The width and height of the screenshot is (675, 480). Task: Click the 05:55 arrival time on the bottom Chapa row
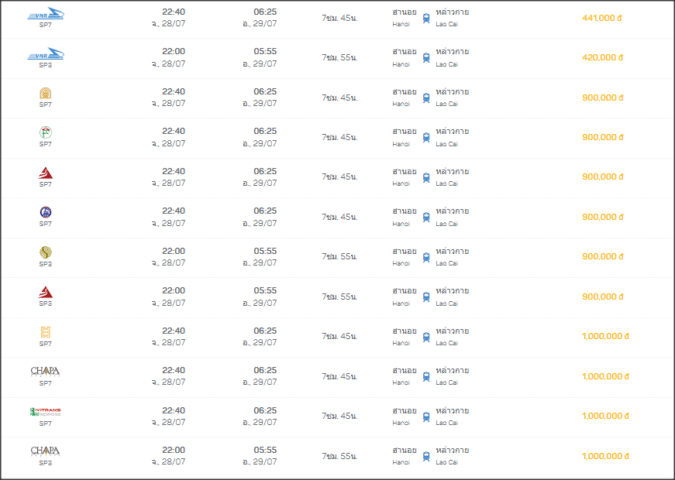point(265,450)
